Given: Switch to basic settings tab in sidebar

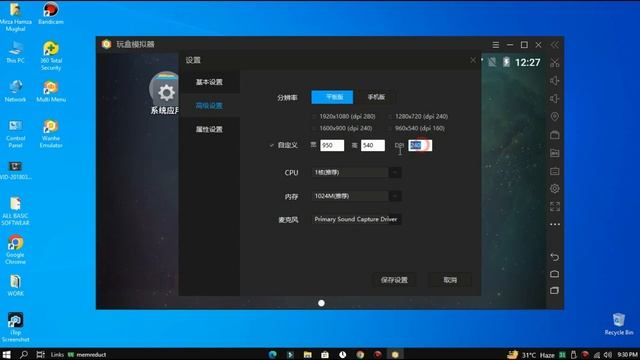Looking at the screenshot, I should (x=209, y=82).
